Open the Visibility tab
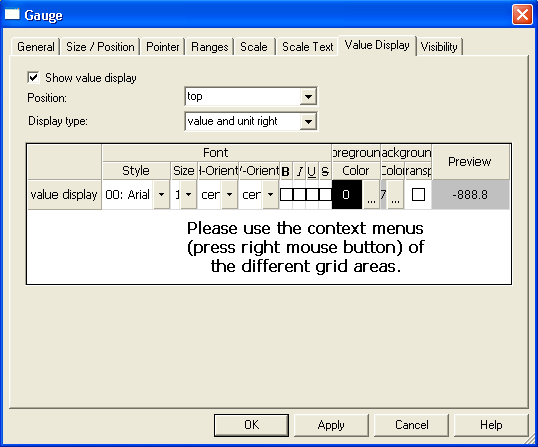This screenshot has width=538, height=447. [439, 47]
